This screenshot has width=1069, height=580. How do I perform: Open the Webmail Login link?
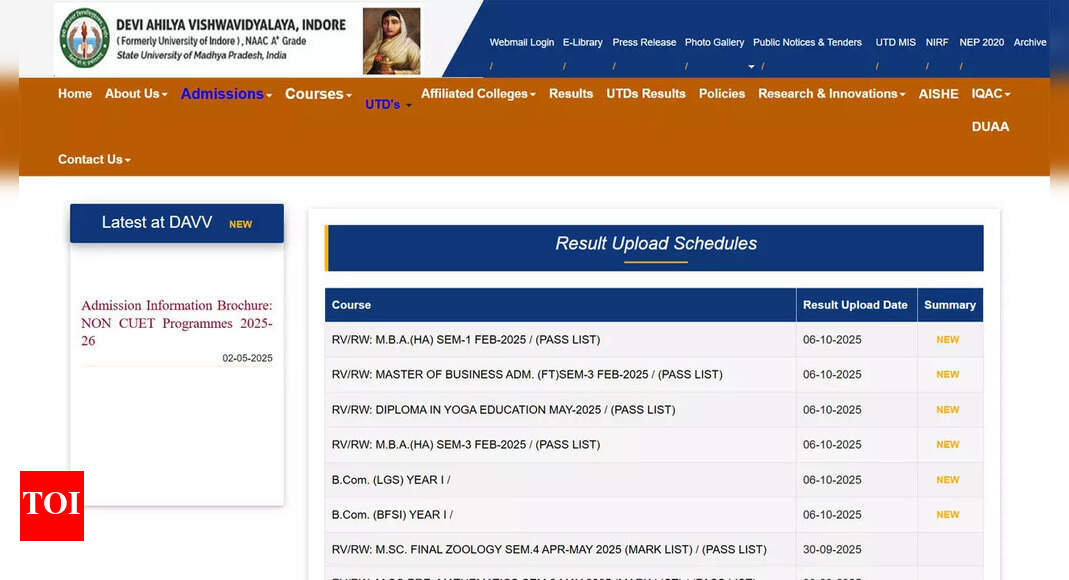click(x=521, y=43)
